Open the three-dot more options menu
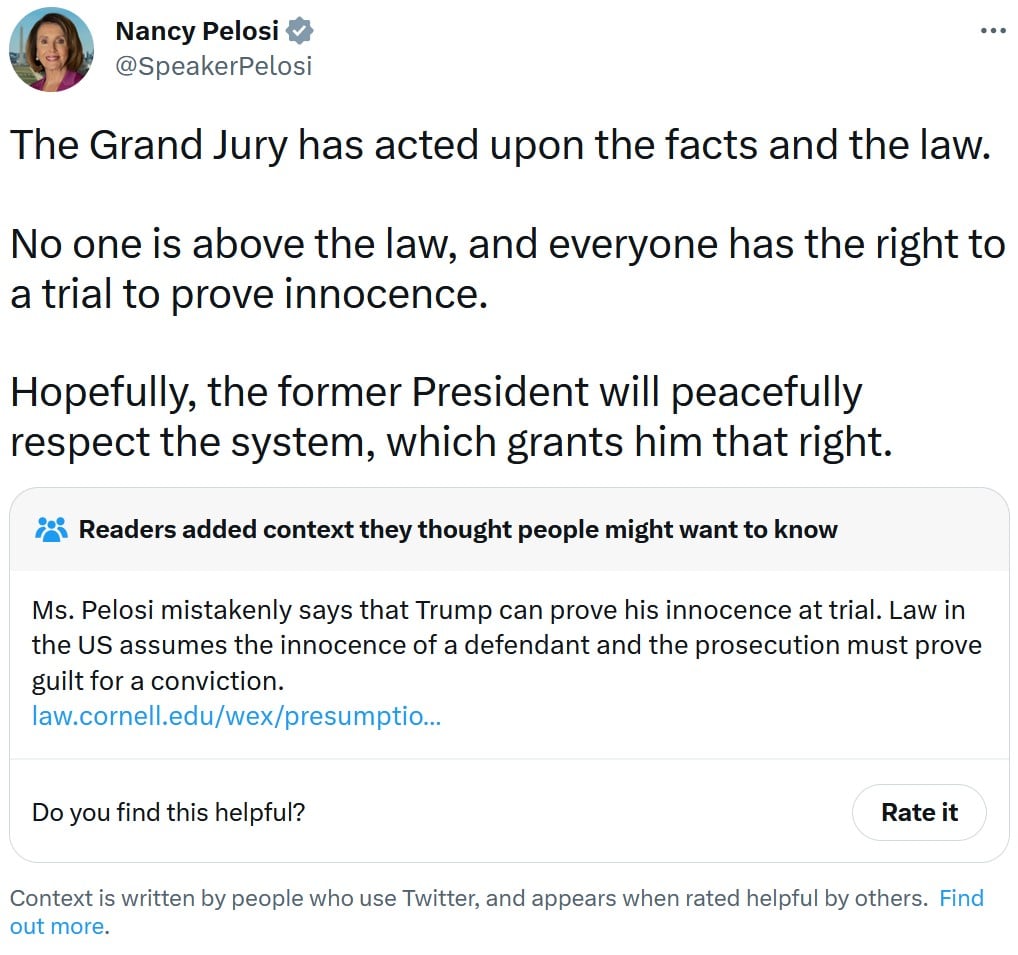This screenshot has width=1018, height=955. [993, 31]
